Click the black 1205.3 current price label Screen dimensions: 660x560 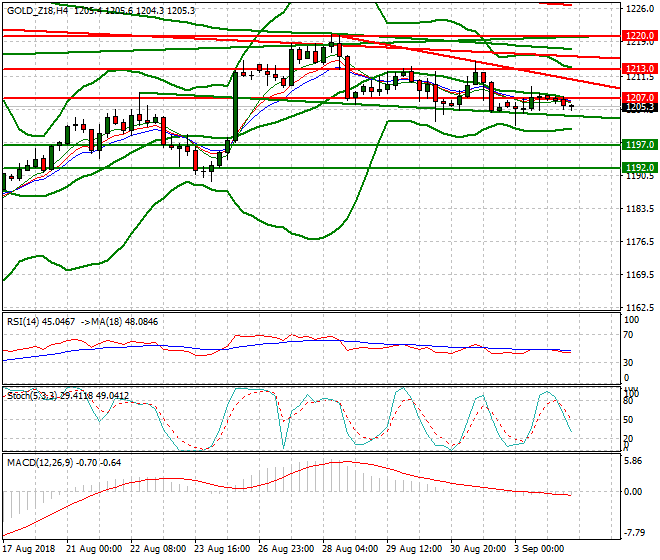(x=639, y=107)
